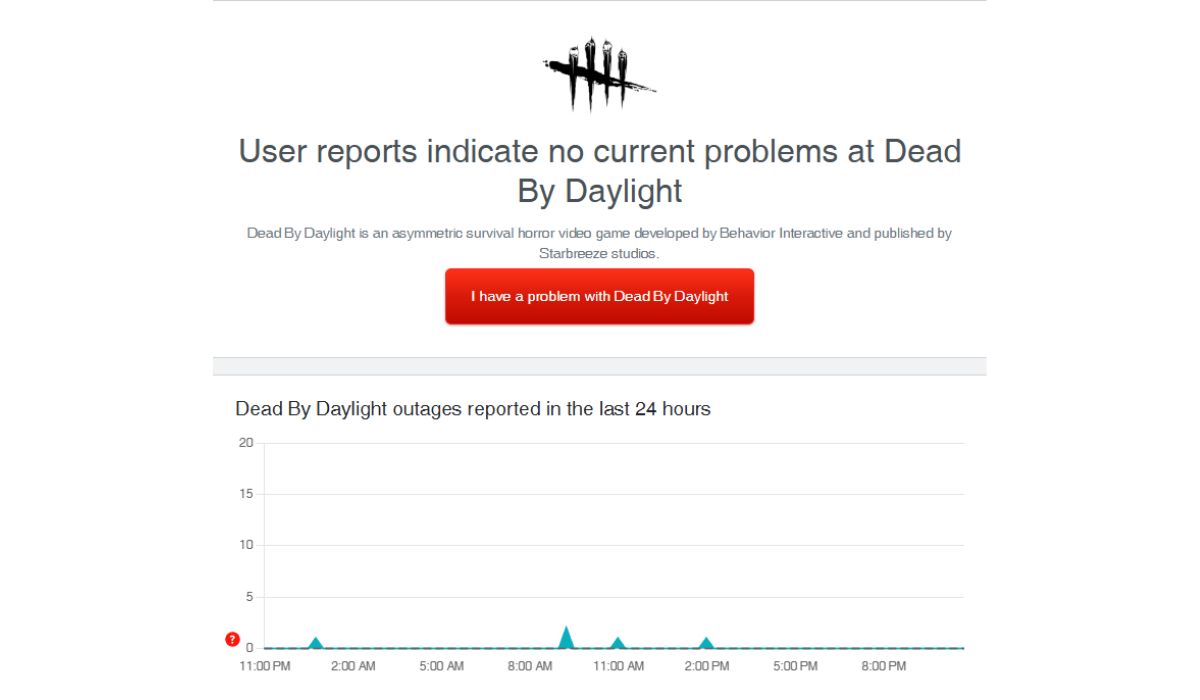Click the 'outages reported in the last 24 hours' title

click(x=473, y=409)
